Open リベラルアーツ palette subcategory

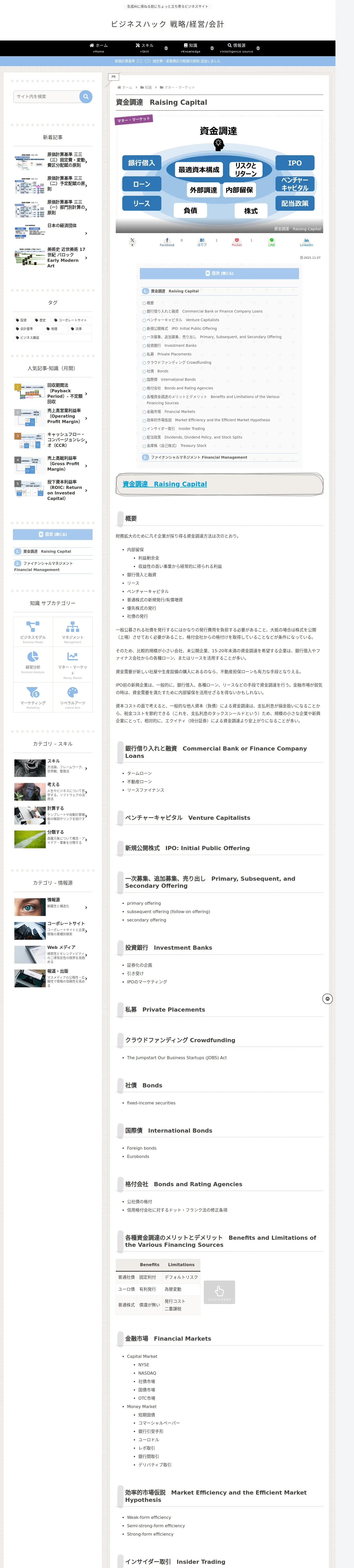click(x=72, y=697)
